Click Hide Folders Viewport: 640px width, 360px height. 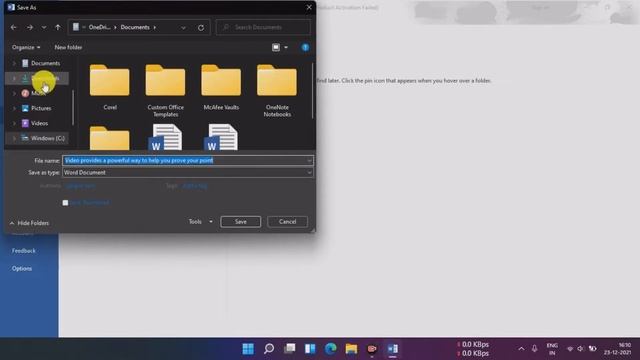pos(29,223)
